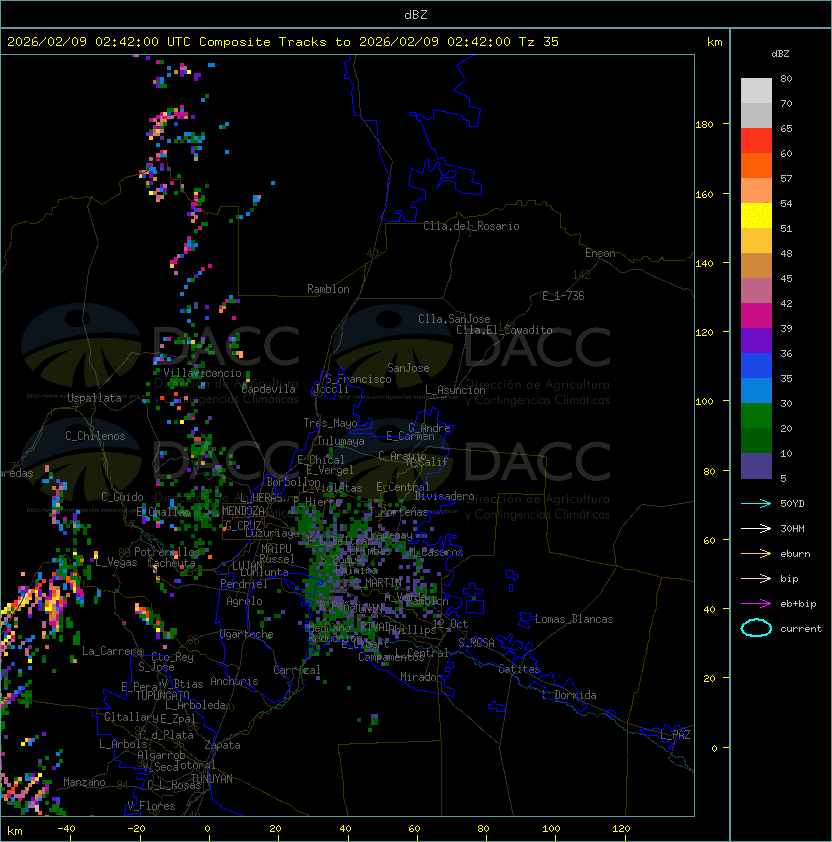832x842 pixels.
Task: Click the 'Catitas' map label
Action: (x=519, y=669)
